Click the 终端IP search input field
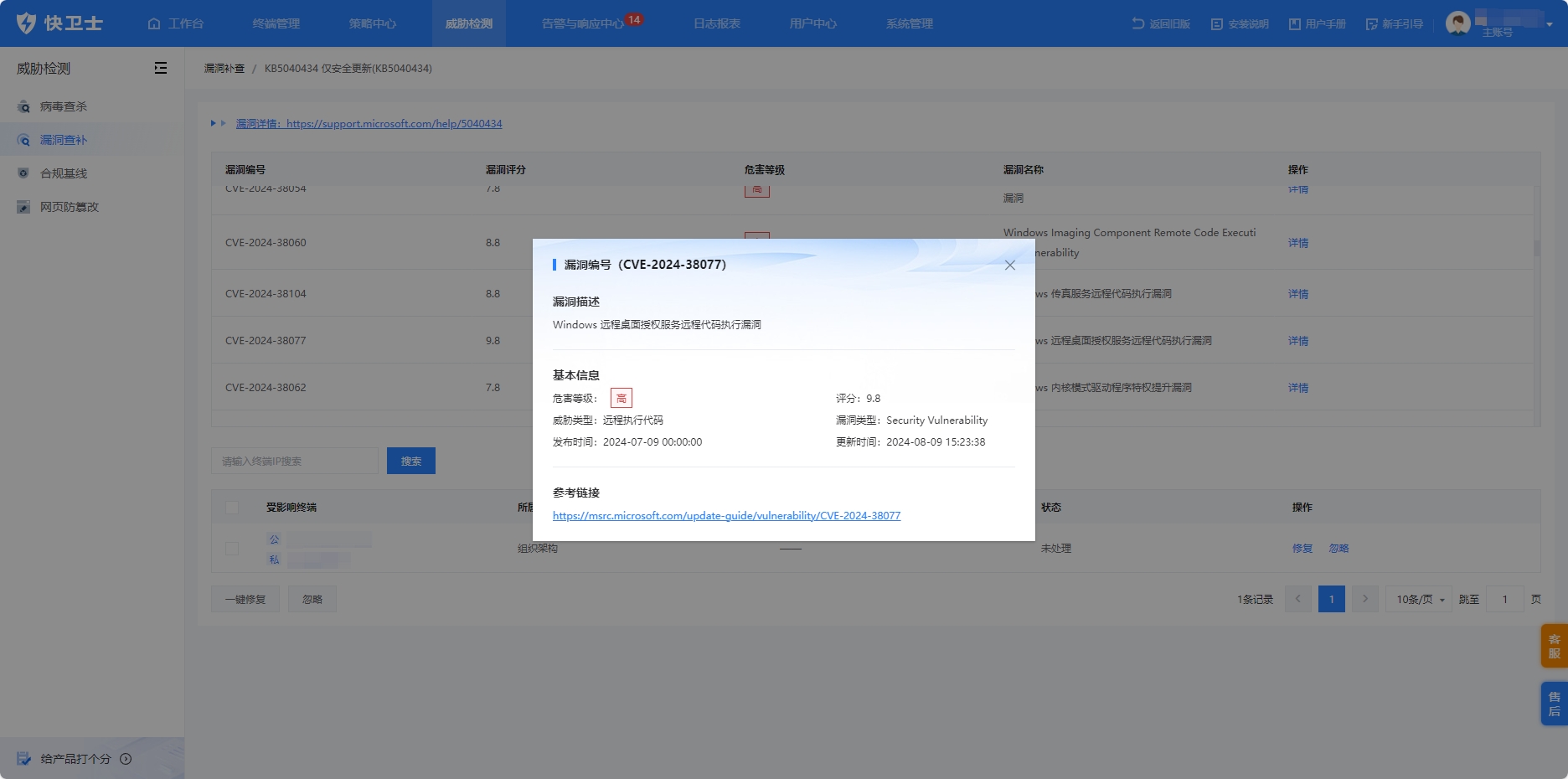This screenshot has height=779, width=1568. tap(294, 462)
